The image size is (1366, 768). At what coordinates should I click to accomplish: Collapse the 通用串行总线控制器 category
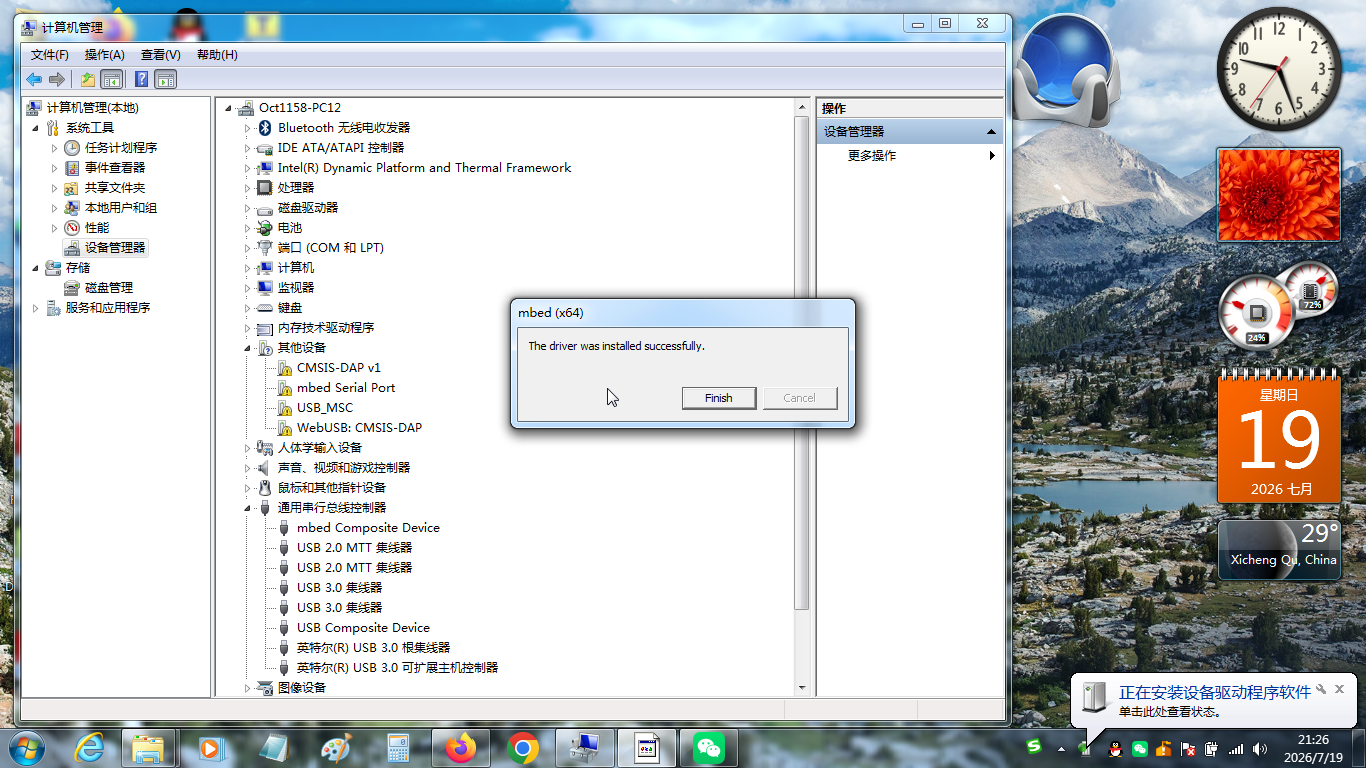click(248, 508)
